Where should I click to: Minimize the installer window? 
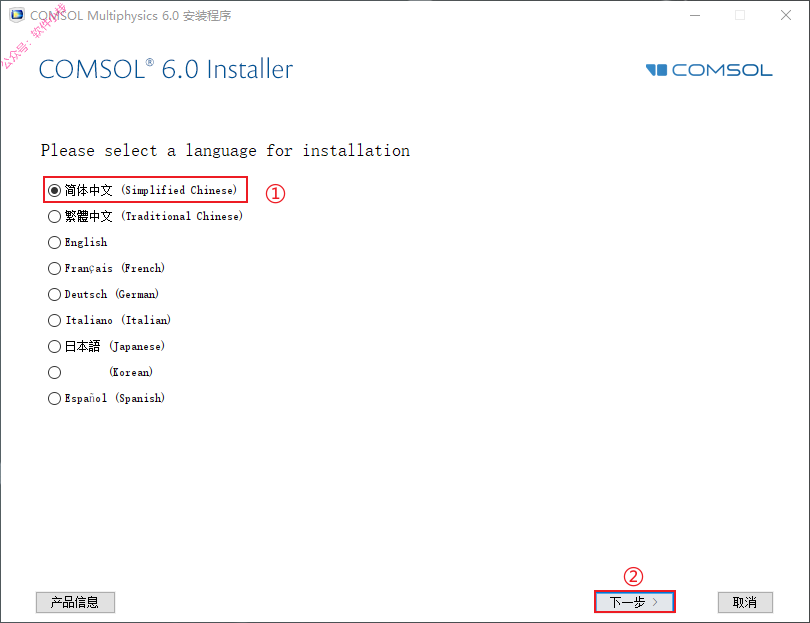695,15
